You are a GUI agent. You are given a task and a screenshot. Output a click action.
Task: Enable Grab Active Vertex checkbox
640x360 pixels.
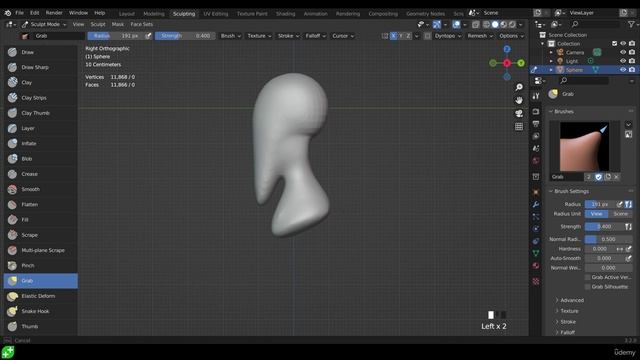(588, 277)
